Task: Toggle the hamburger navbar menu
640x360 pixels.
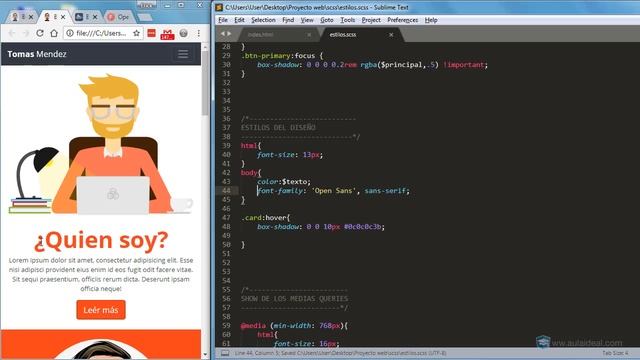Action: point(183,54)
